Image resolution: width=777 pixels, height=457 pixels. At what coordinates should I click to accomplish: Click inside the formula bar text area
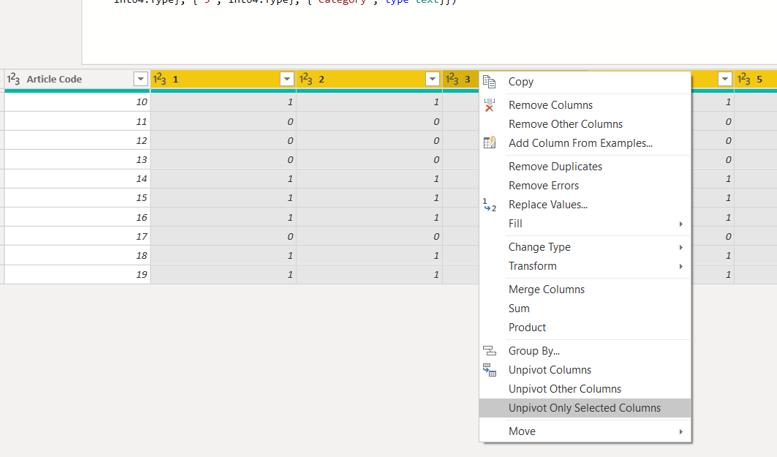[429, 32]
